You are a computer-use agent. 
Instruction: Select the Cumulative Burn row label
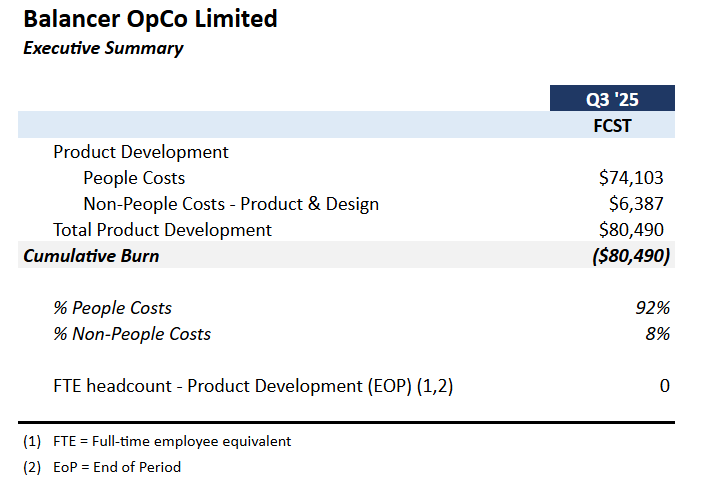pos(91,256)
